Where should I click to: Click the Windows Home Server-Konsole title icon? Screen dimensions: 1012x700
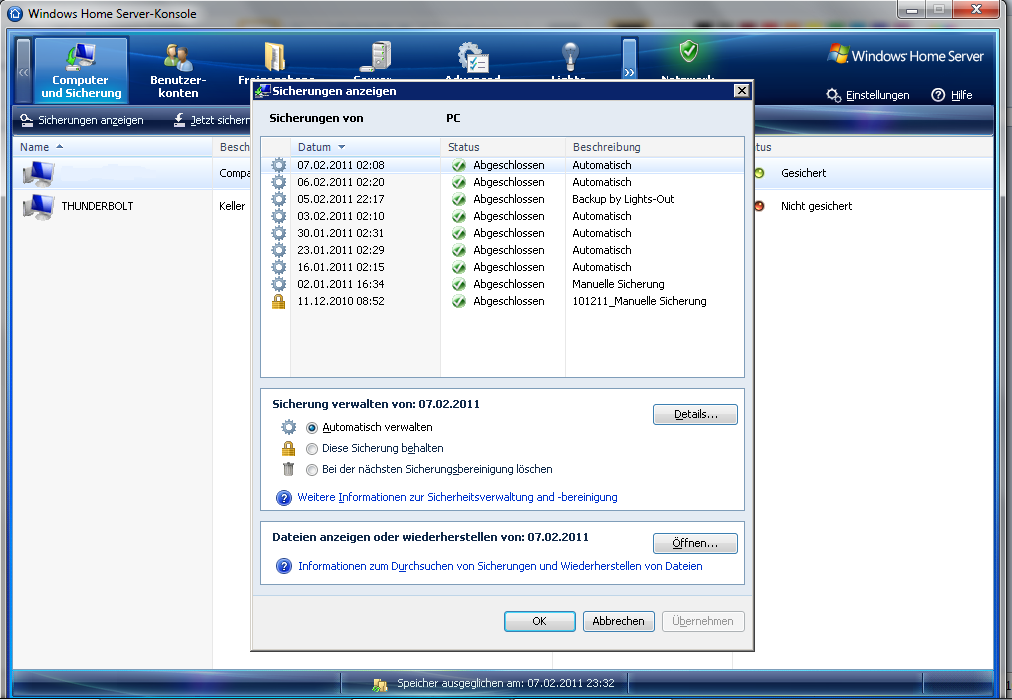14,13
